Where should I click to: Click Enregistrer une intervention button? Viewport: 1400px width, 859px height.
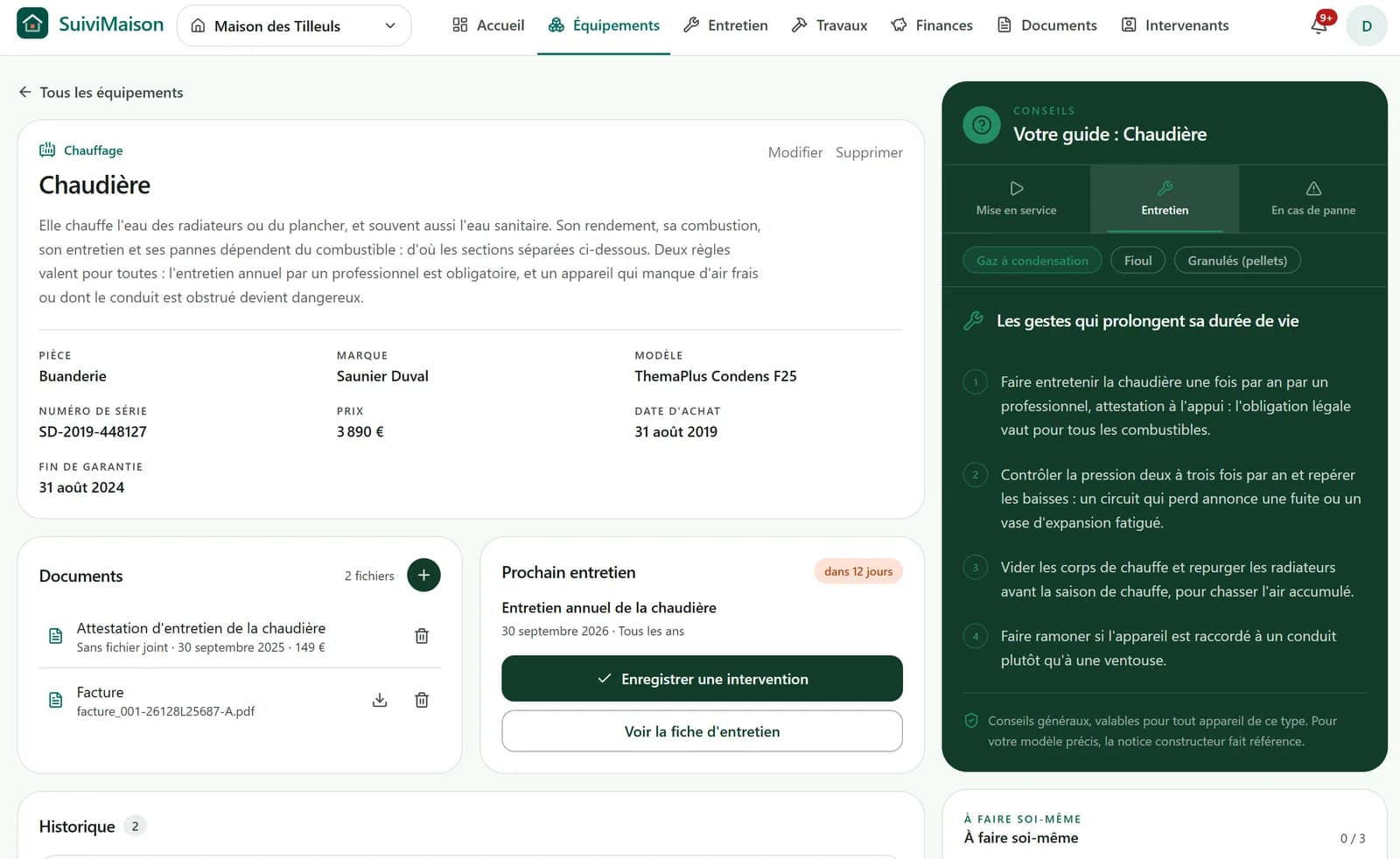click(702, 679)
